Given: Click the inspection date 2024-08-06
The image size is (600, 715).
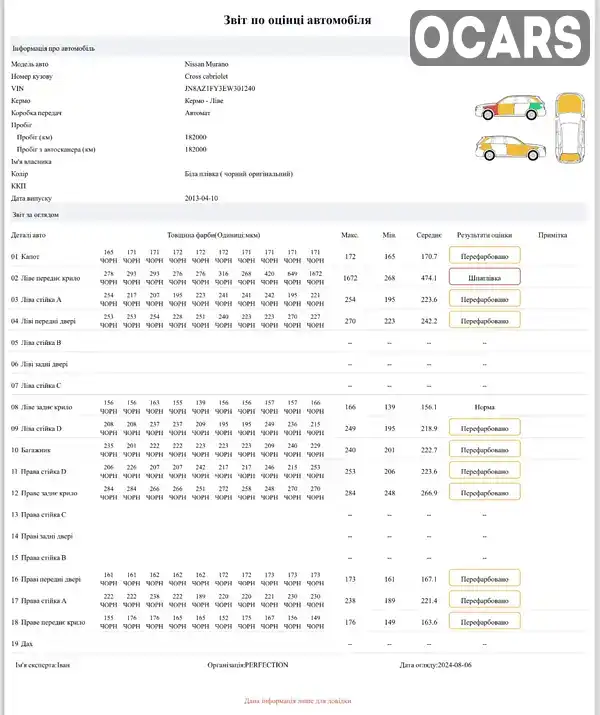Looking at the screenshot, I should tap(455, 665).
